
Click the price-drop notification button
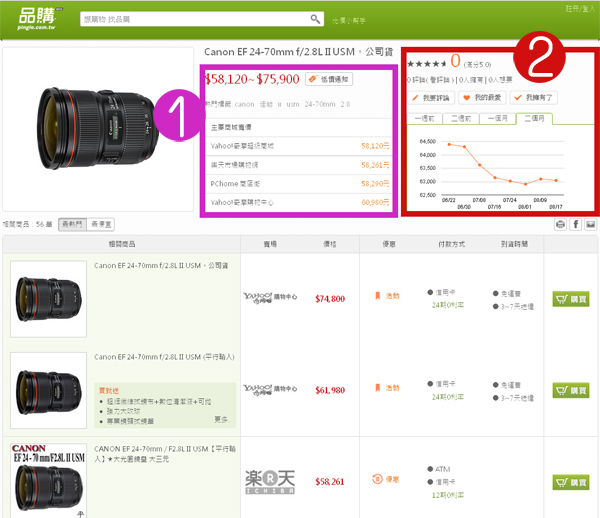tap(329, 79)
